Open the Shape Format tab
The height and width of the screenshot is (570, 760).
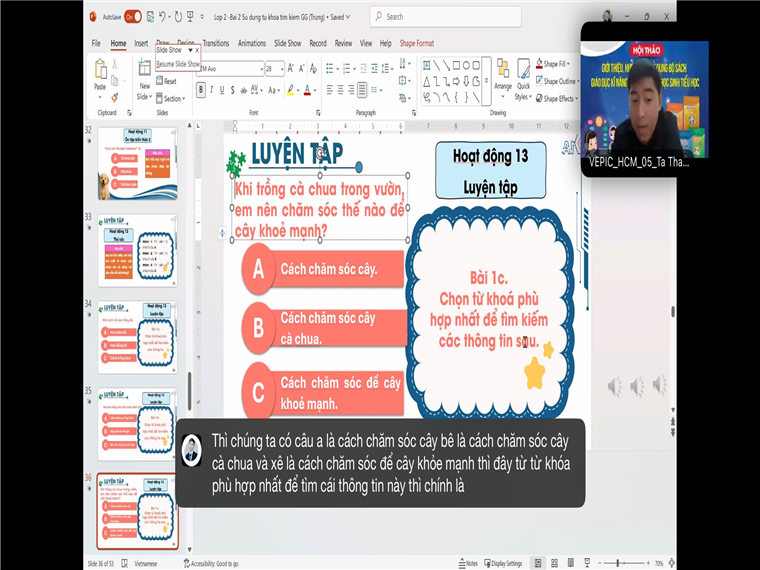point(417,43)
